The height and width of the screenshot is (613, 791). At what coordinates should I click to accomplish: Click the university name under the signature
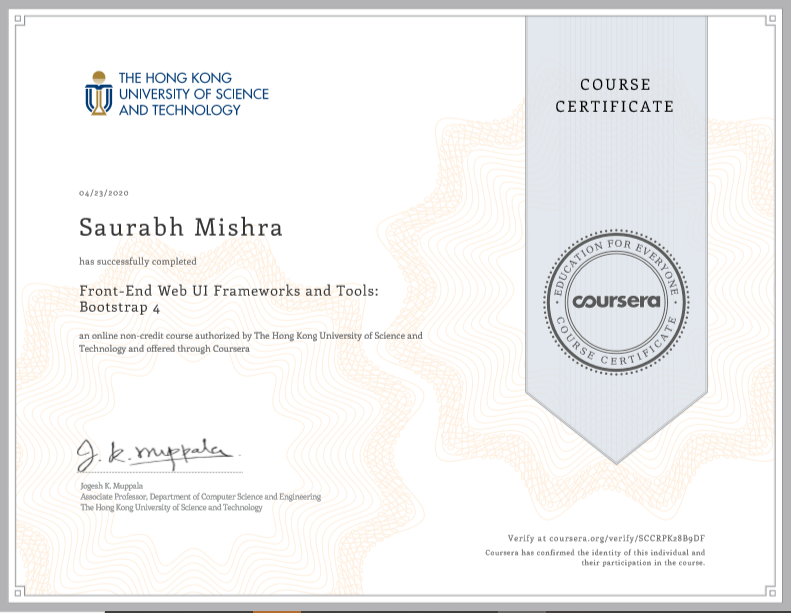point(172,508)
